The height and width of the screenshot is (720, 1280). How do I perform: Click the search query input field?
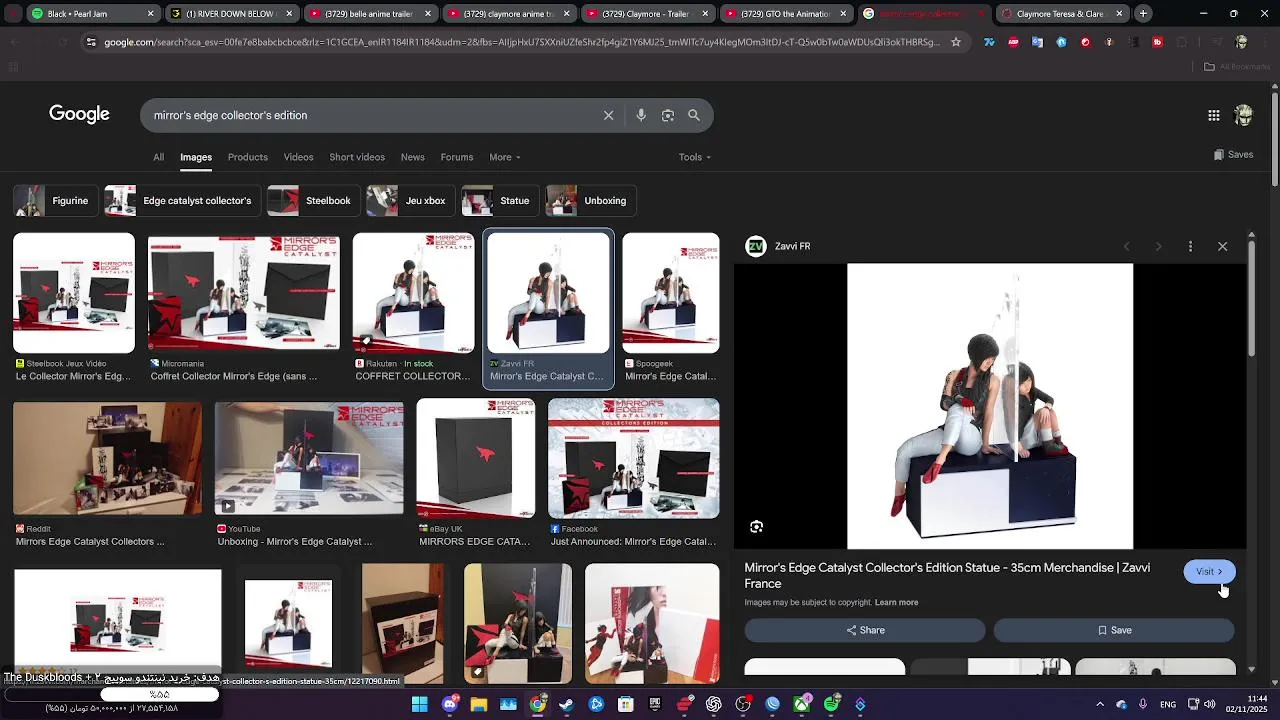click(370, 115)
